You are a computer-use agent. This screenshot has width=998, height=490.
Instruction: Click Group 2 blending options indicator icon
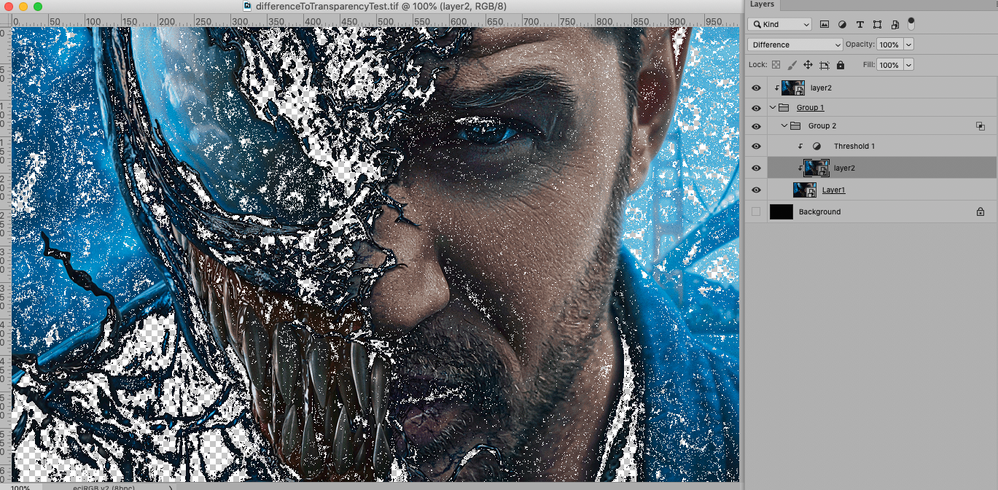980,126
